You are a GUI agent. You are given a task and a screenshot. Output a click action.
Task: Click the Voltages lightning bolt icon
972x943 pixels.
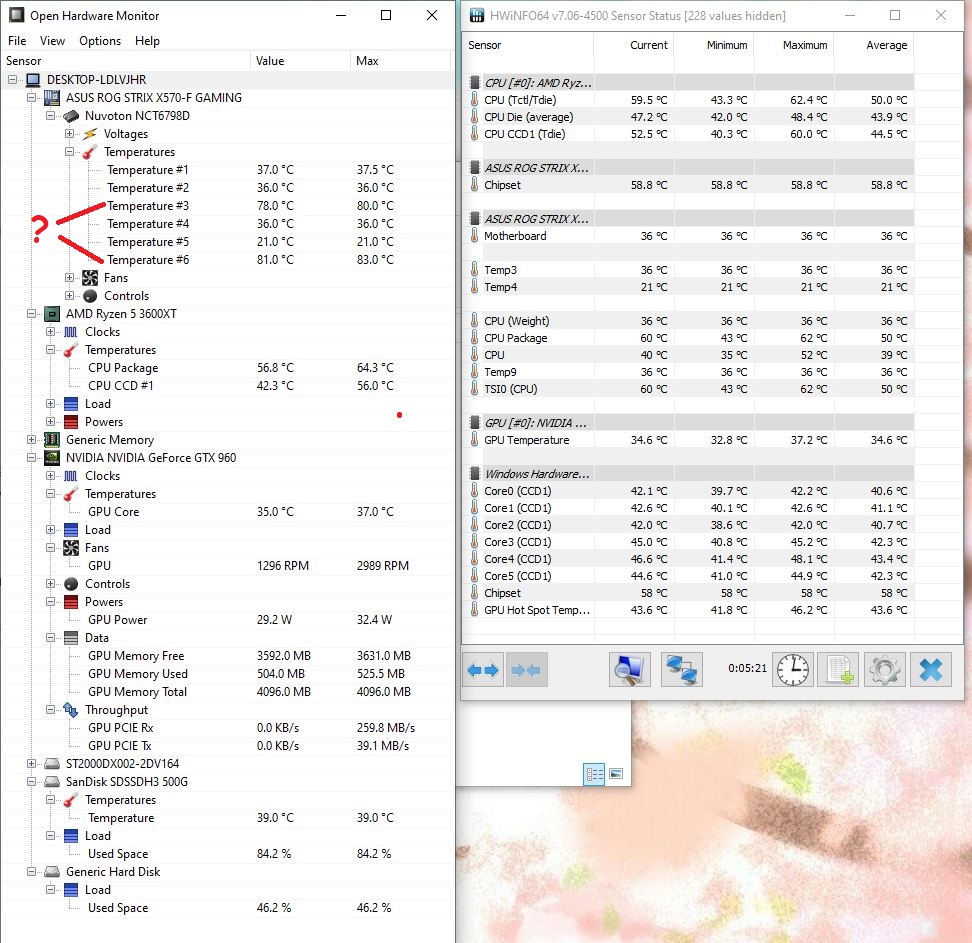(x=91, y=134)
